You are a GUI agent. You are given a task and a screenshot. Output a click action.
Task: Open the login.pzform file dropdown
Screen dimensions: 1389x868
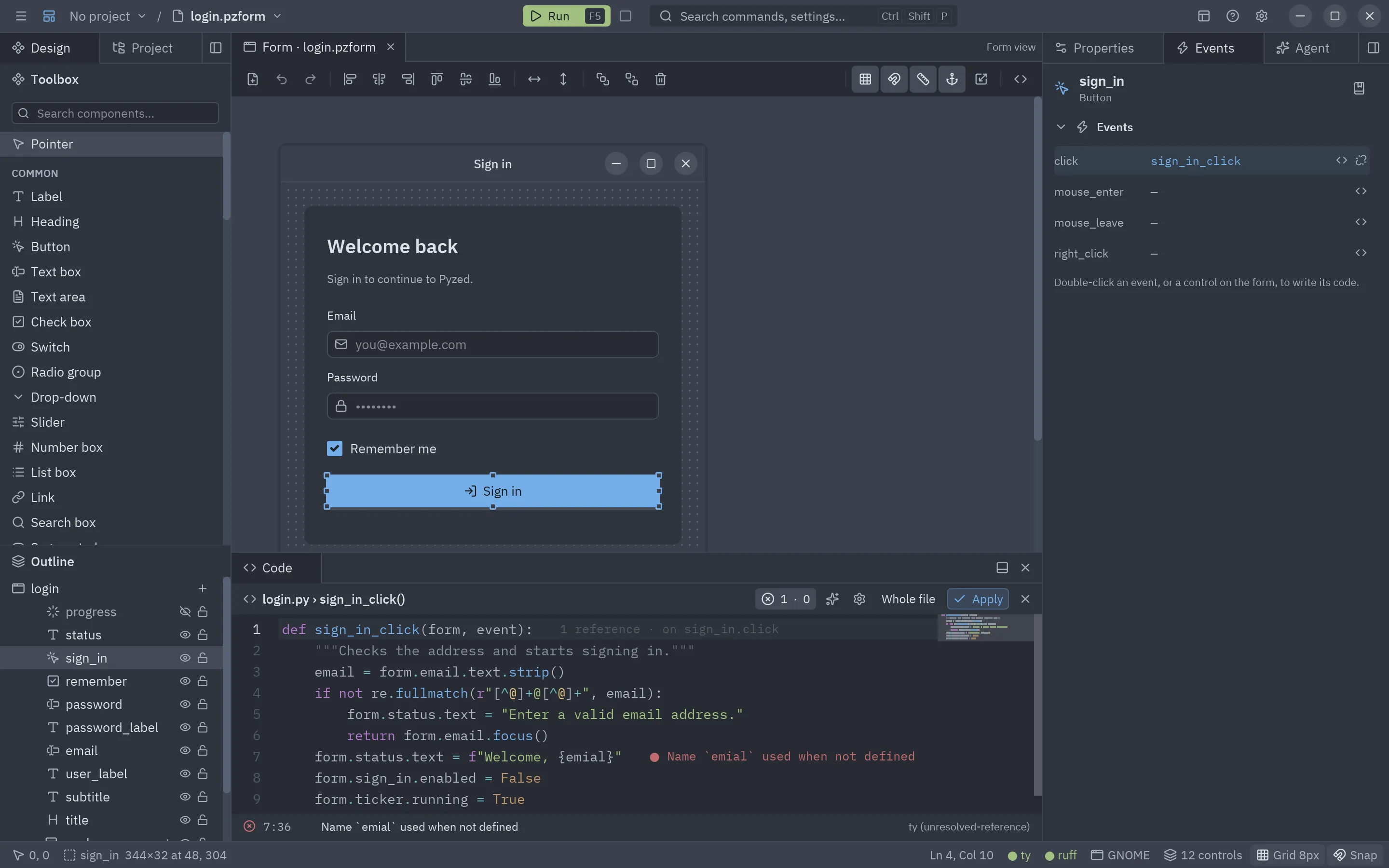(227, 16)
